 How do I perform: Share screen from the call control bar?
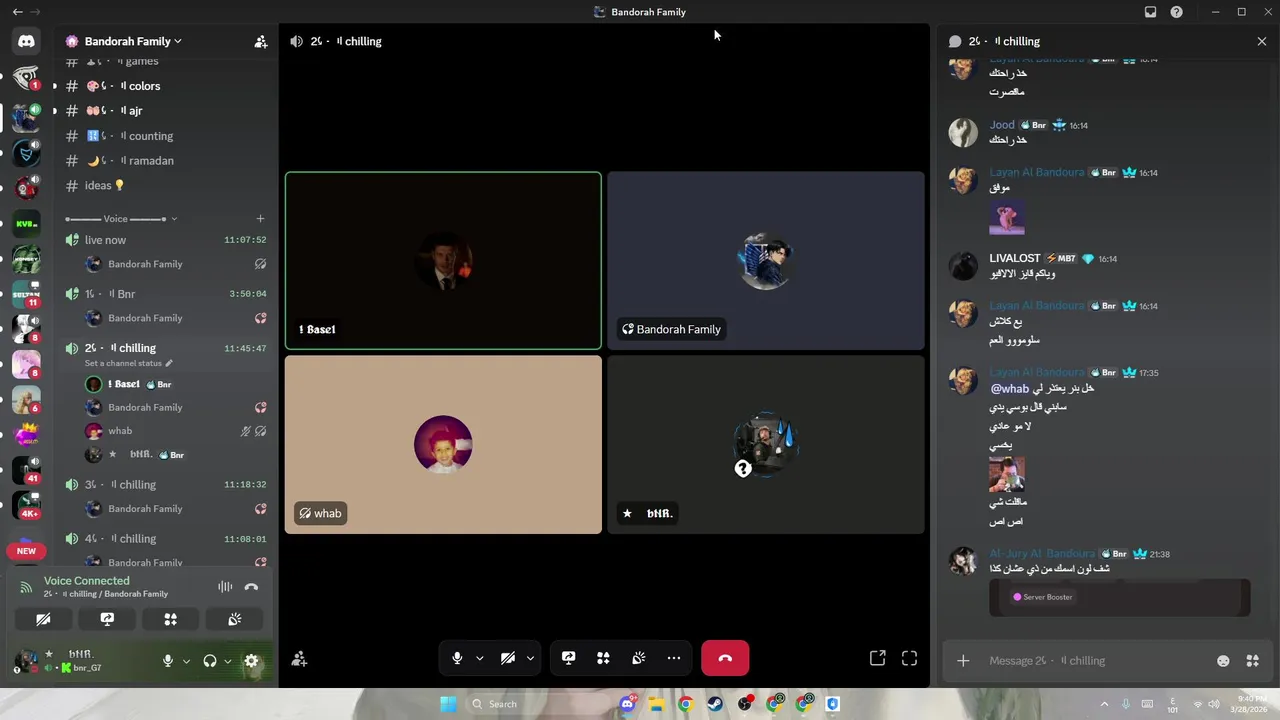[568, 658]
